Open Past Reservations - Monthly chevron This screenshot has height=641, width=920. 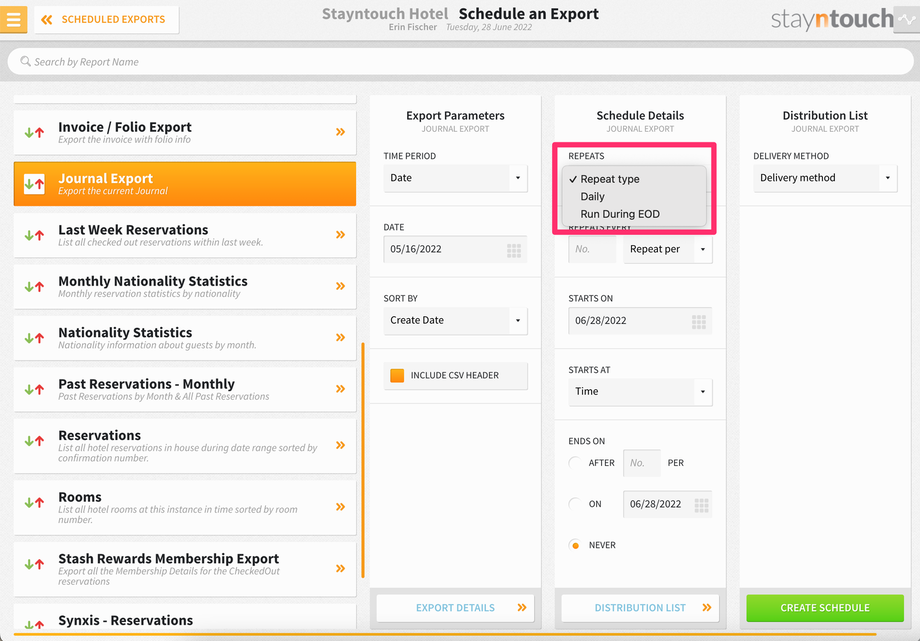click(340, 389)
